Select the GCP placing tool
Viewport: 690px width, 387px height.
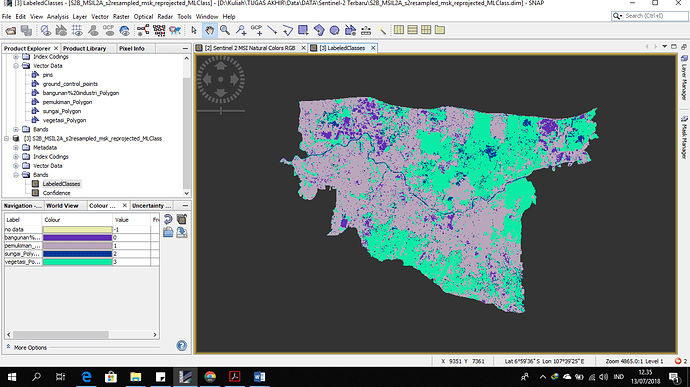point(257,30)
